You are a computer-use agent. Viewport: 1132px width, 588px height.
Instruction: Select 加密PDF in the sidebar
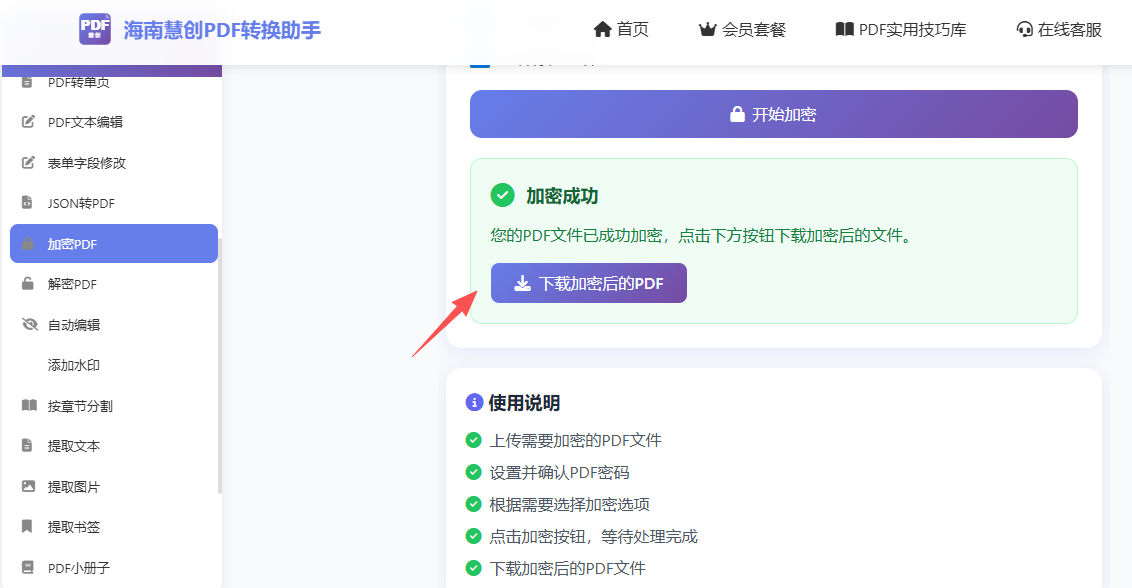pyautogui.click(x=114, y=243)
